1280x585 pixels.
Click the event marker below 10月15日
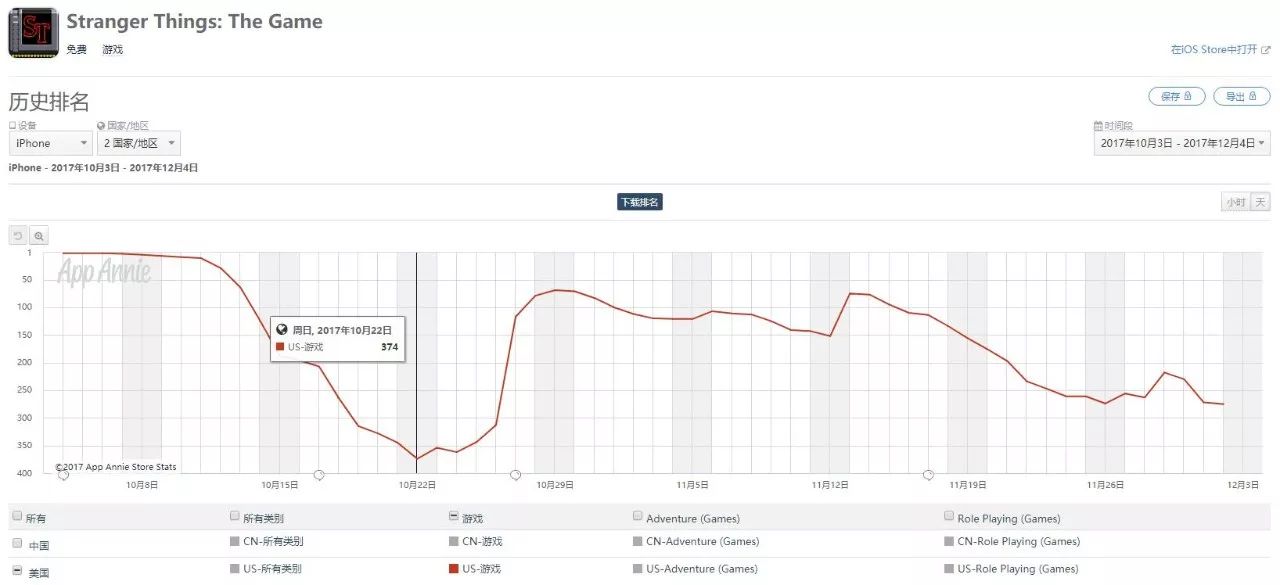click(x=319, y=474)
